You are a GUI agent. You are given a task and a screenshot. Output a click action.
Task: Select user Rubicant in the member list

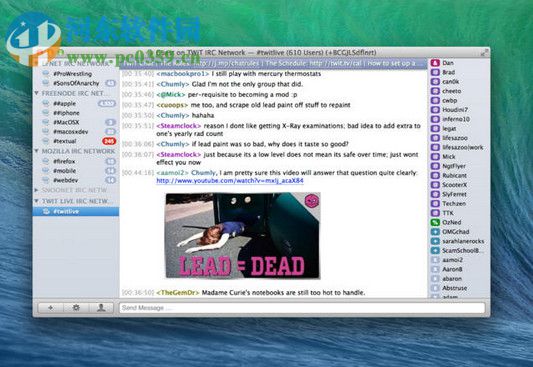(454, 175)
